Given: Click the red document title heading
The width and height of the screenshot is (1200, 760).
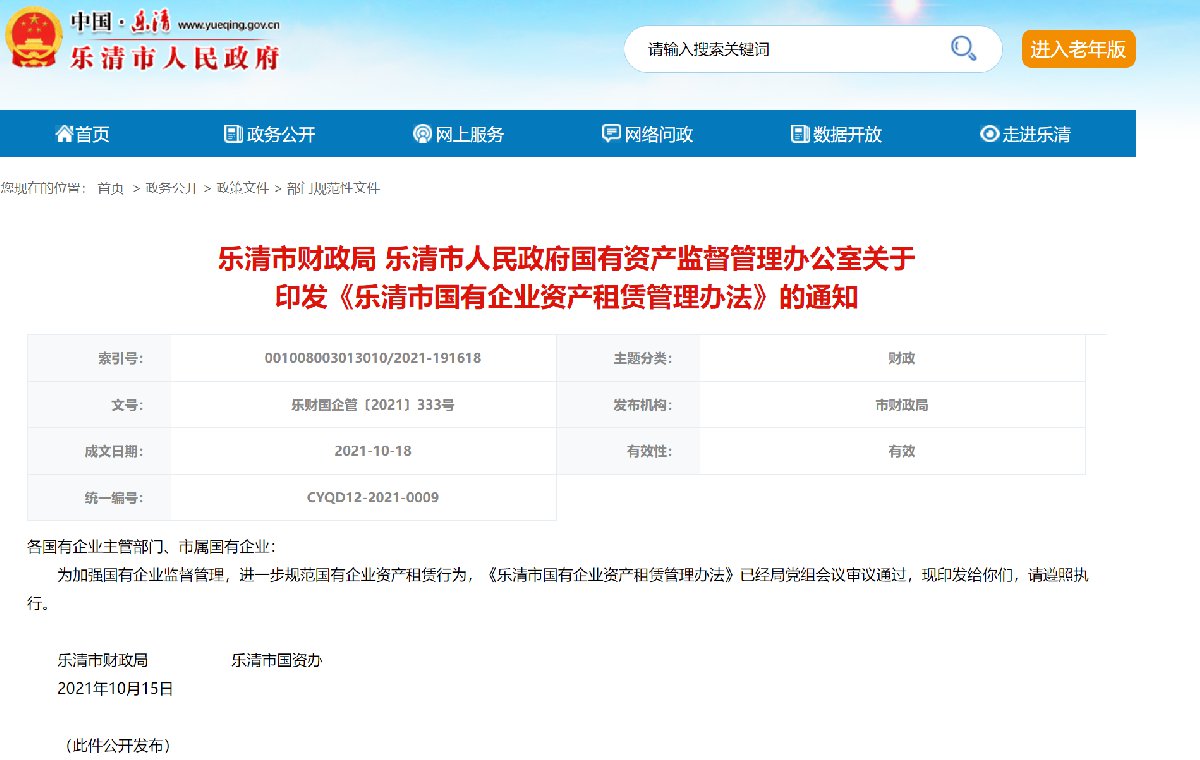Looking at the screenshot, I should point(567,278).
